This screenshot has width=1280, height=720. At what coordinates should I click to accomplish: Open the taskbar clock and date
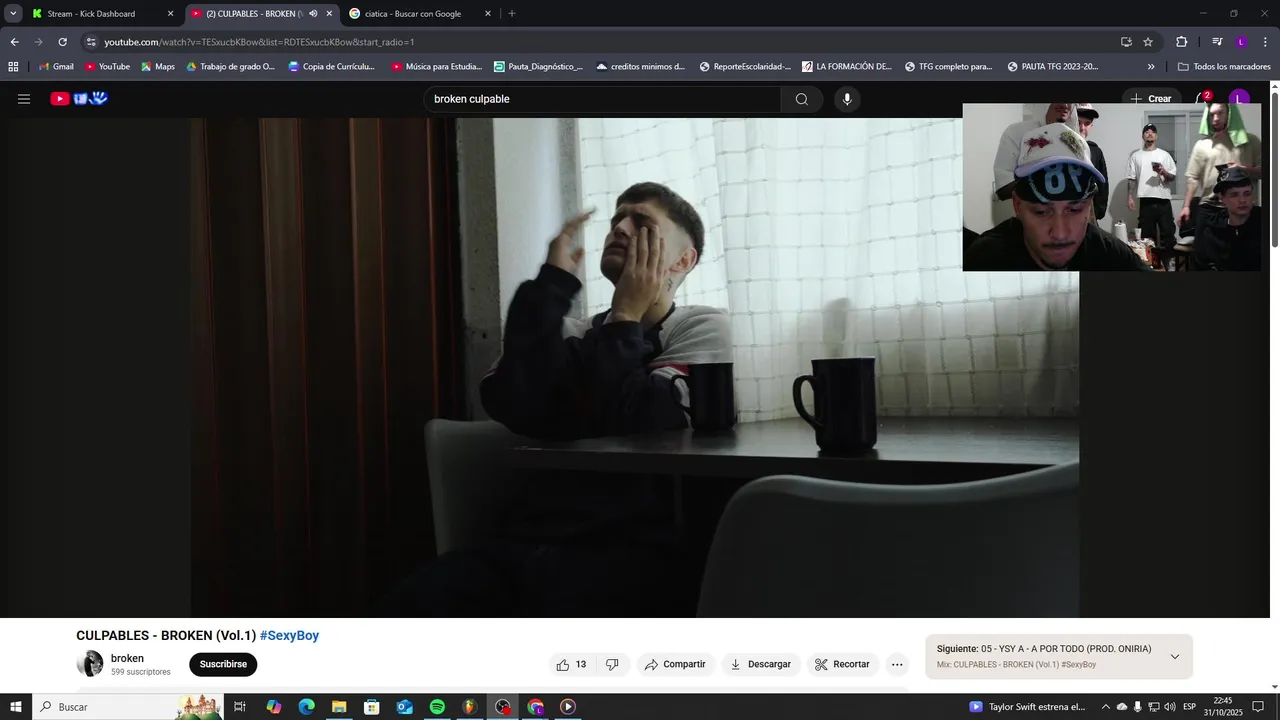[1222, 707]
